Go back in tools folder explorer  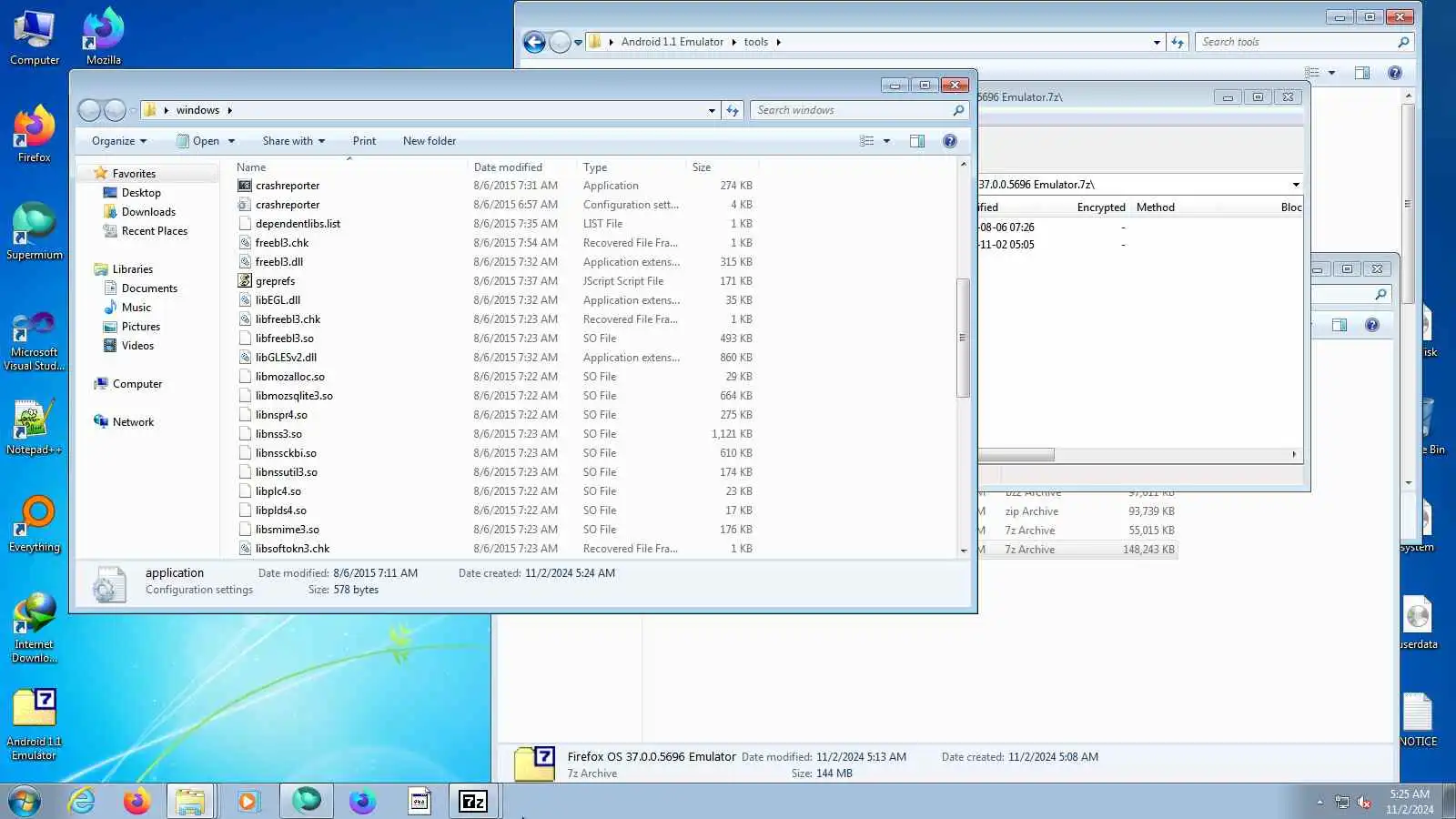534,42
